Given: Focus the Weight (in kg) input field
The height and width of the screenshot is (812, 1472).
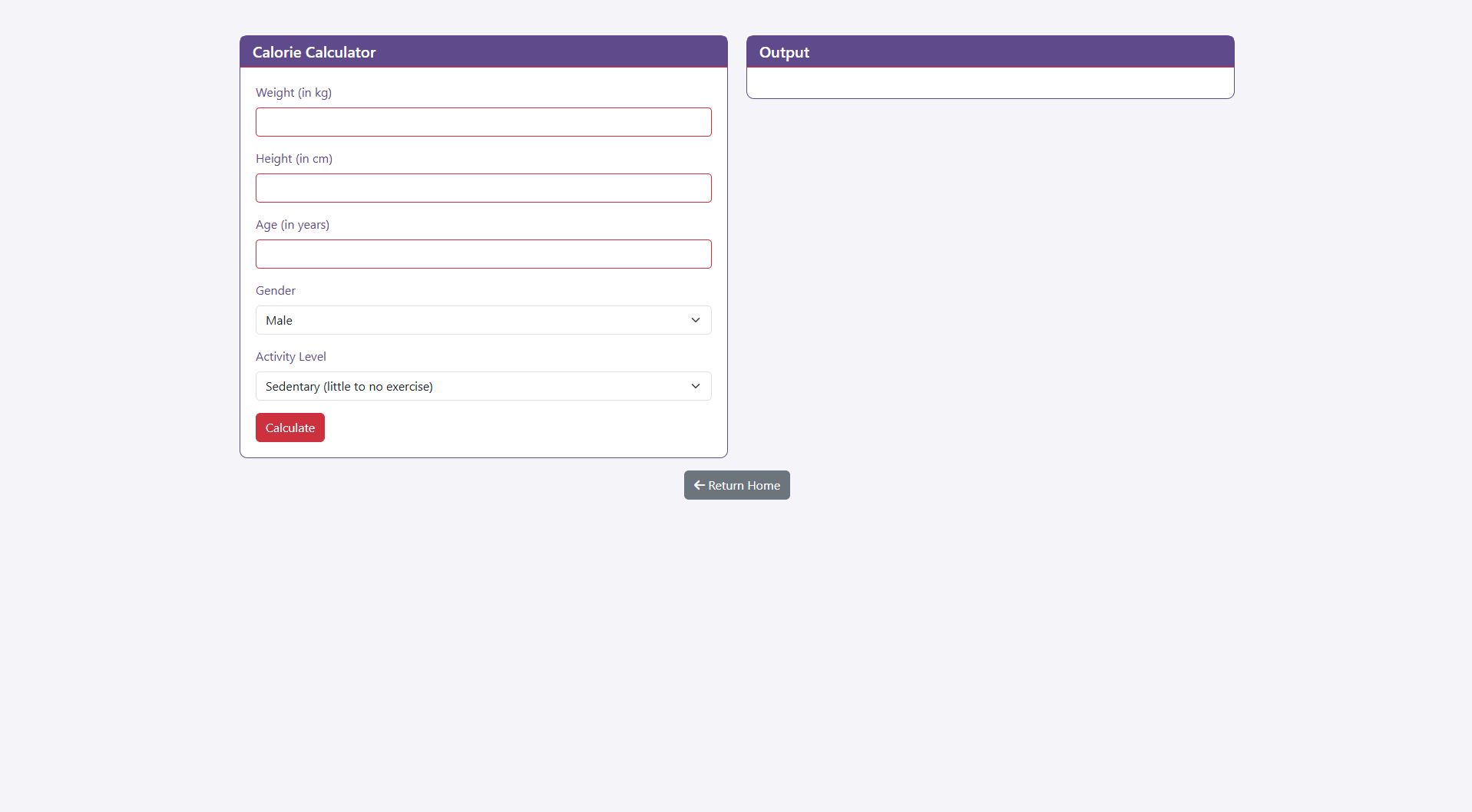Looking at the screenshot, I should pos(483,122).
